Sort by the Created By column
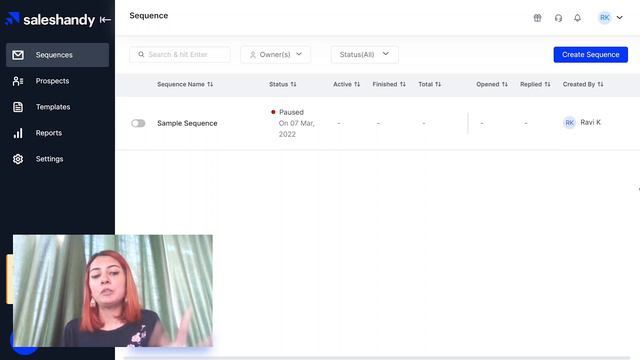 click(x=583, y=84)
